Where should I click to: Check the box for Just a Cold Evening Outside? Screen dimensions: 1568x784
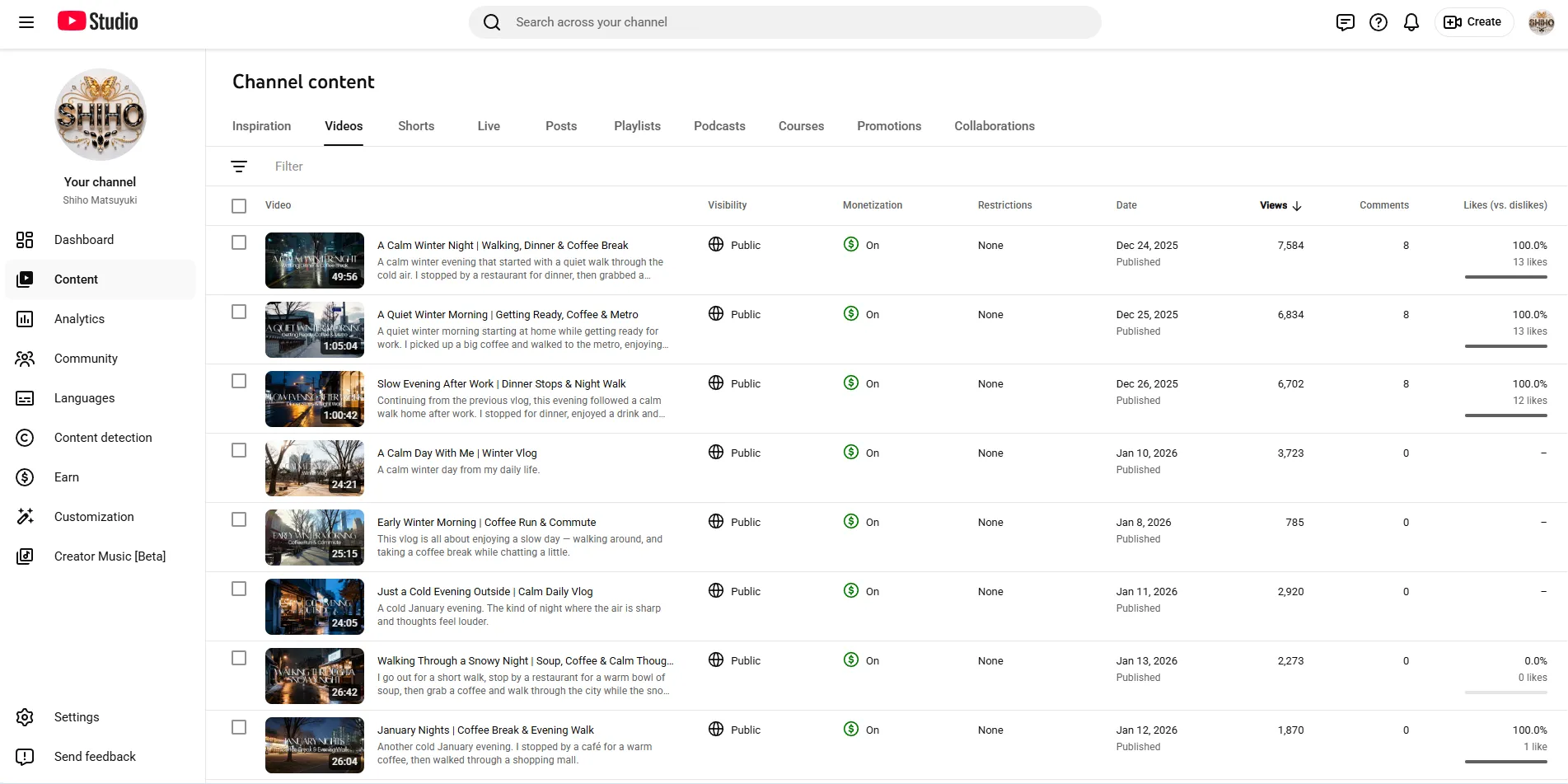tap(239, 589)
